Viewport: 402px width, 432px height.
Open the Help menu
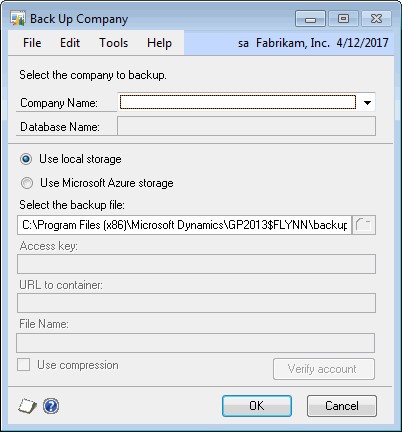click(x=159, y=43)
